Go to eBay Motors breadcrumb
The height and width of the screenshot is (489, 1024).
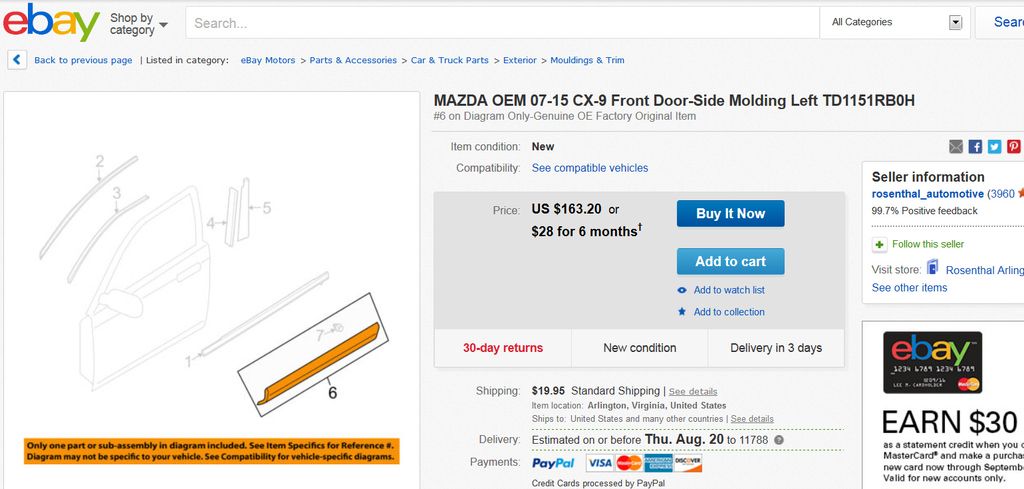click(x=268, y=60)
